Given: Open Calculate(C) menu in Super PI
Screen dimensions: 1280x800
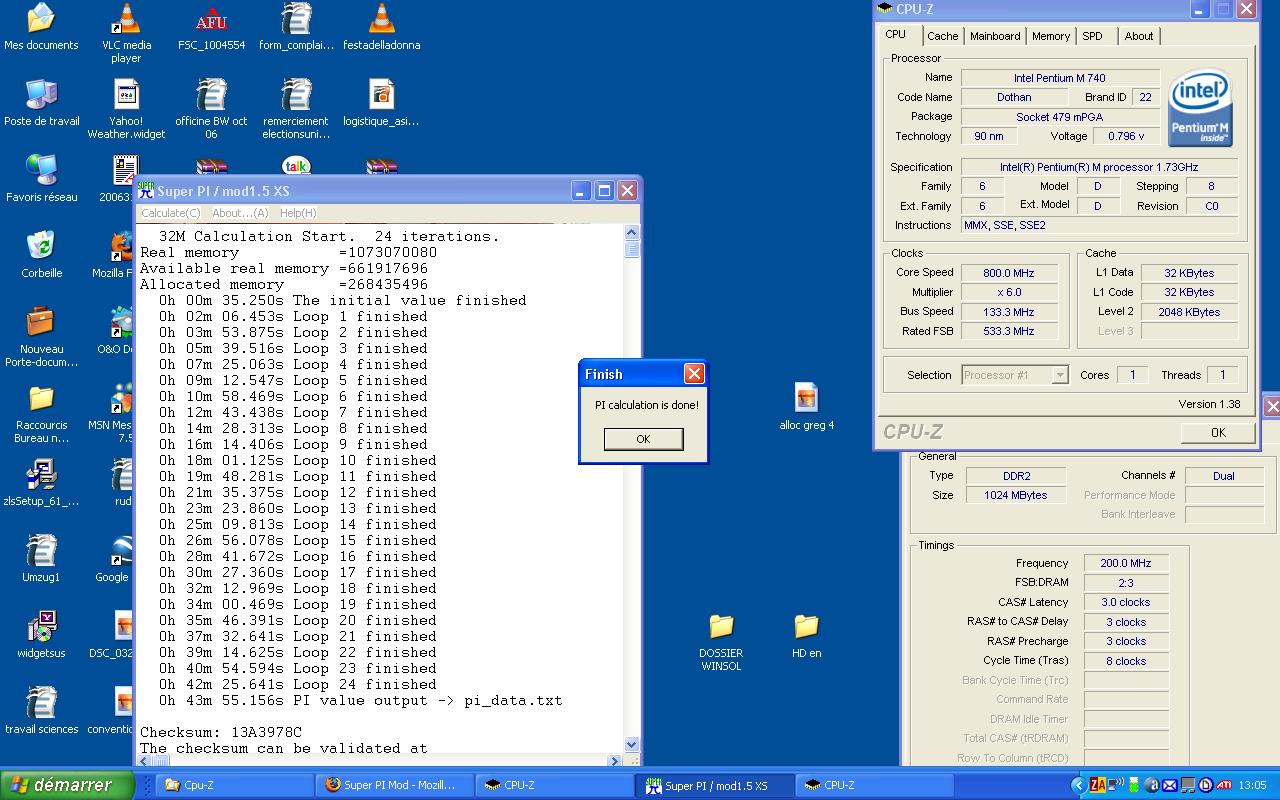Looking at the screenshot, I should tap(170, 213).
